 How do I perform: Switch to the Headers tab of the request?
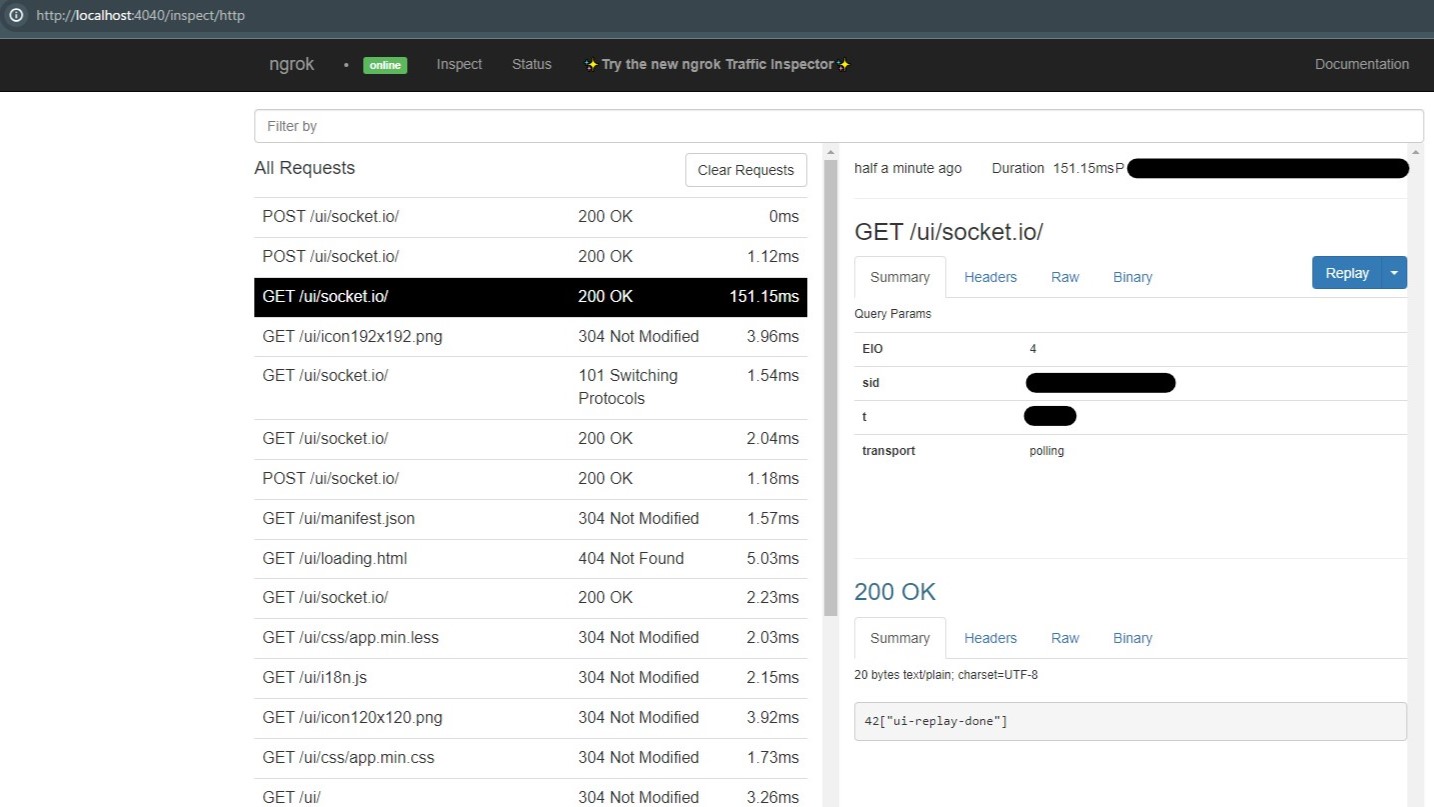pos(989,277)
